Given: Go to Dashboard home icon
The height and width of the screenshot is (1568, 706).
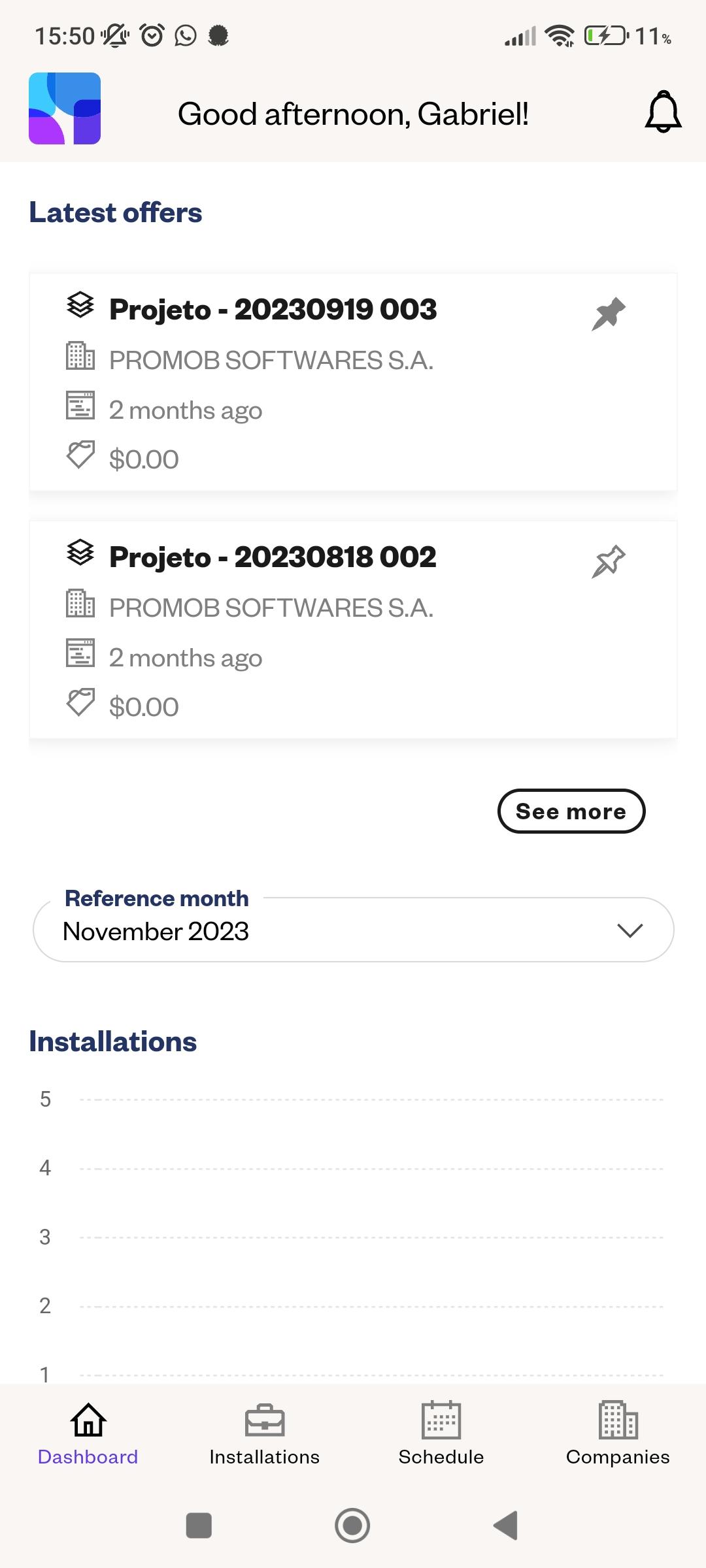Looking at the screenshot, I should click(88, 1420).
